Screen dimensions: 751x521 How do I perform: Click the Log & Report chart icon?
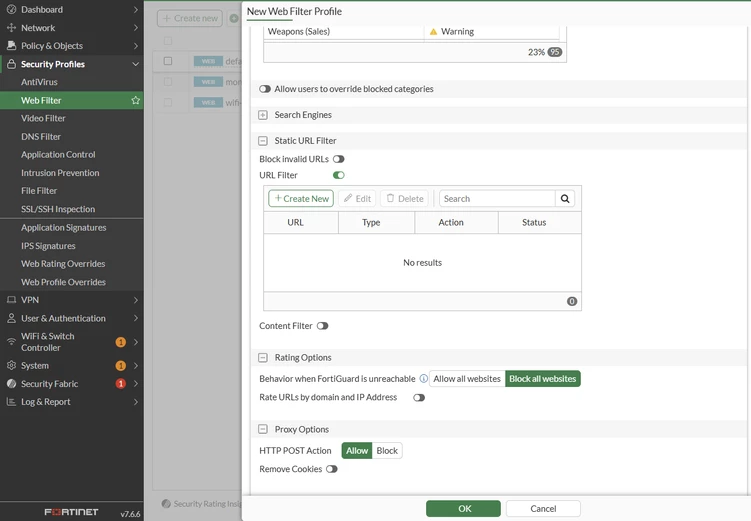[x=11, y=402]
